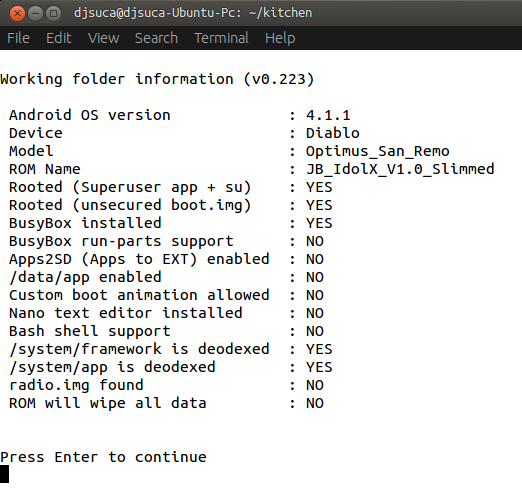Click the 'BusyBox installed' label
The height and width of the screenshot is (488, 522).
[85, 223]
